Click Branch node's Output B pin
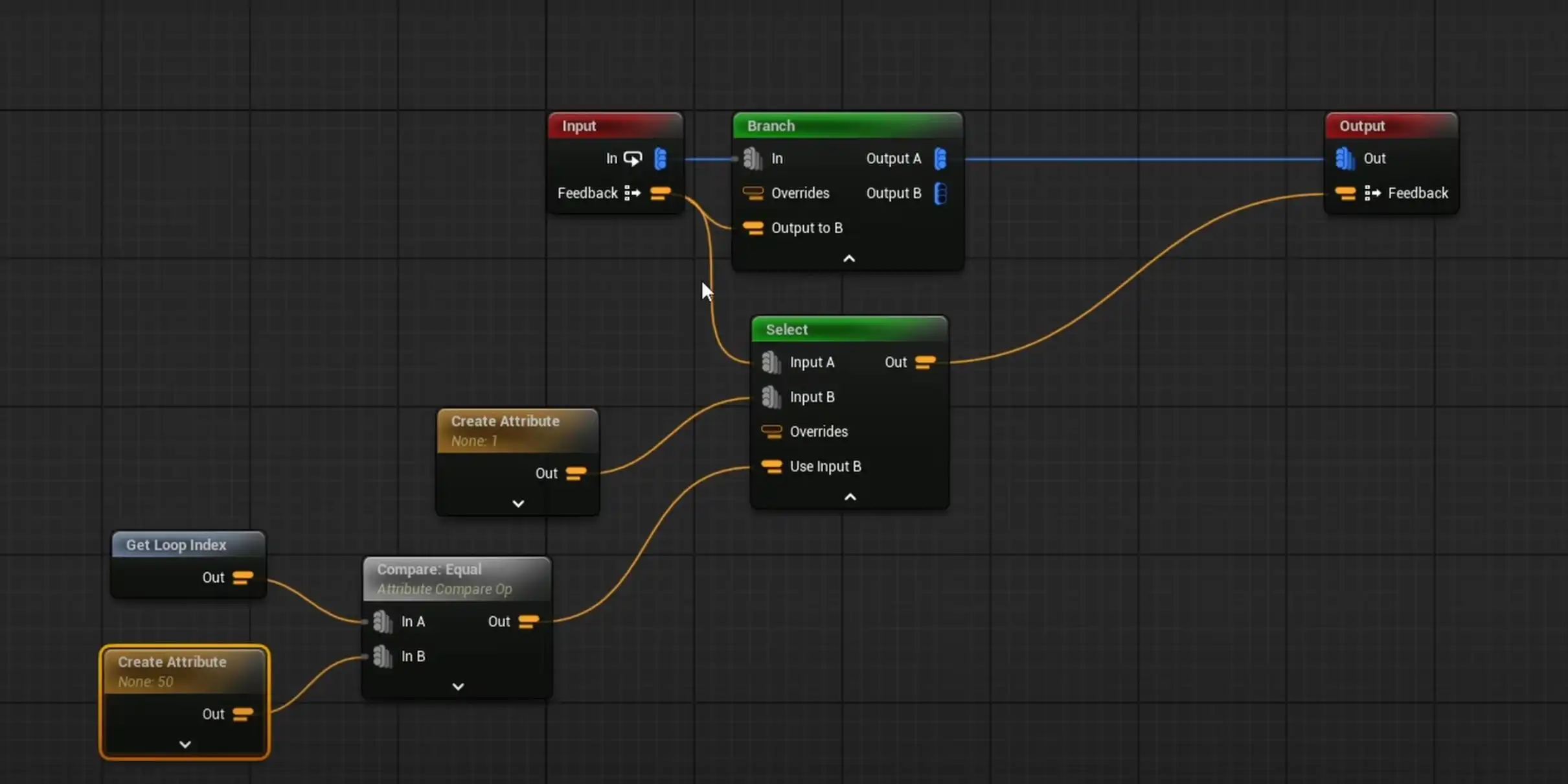 coord(940,193)
